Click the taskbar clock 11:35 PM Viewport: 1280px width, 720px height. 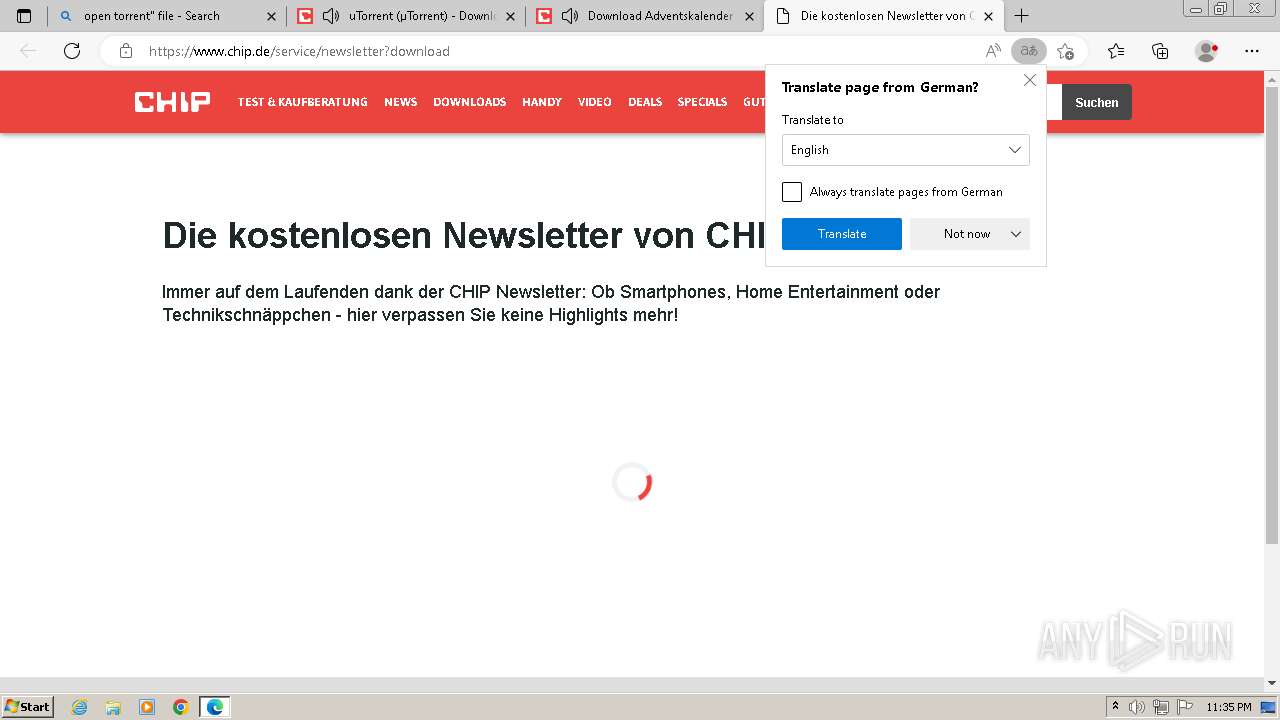(1229, 707)
